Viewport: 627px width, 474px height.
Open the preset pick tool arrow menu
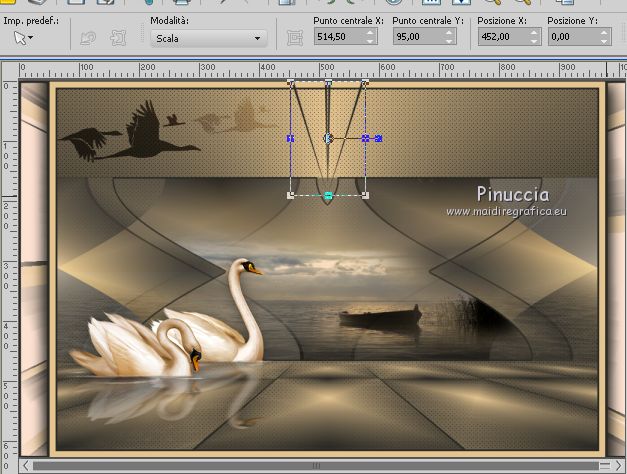(23, 38)
